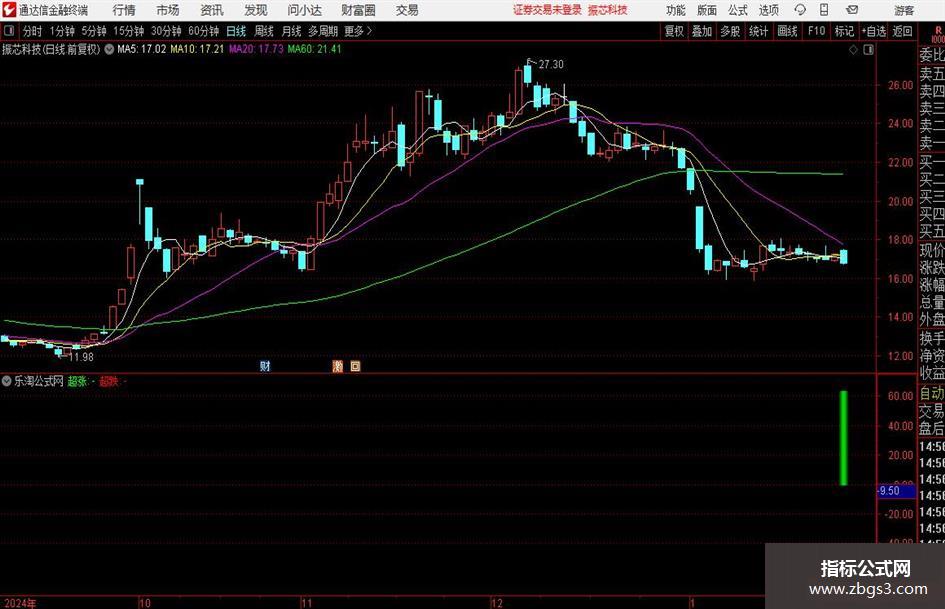The image size is (945, 609).
Task: Click the 27.30 high price label
Action: tap(551, 64)
